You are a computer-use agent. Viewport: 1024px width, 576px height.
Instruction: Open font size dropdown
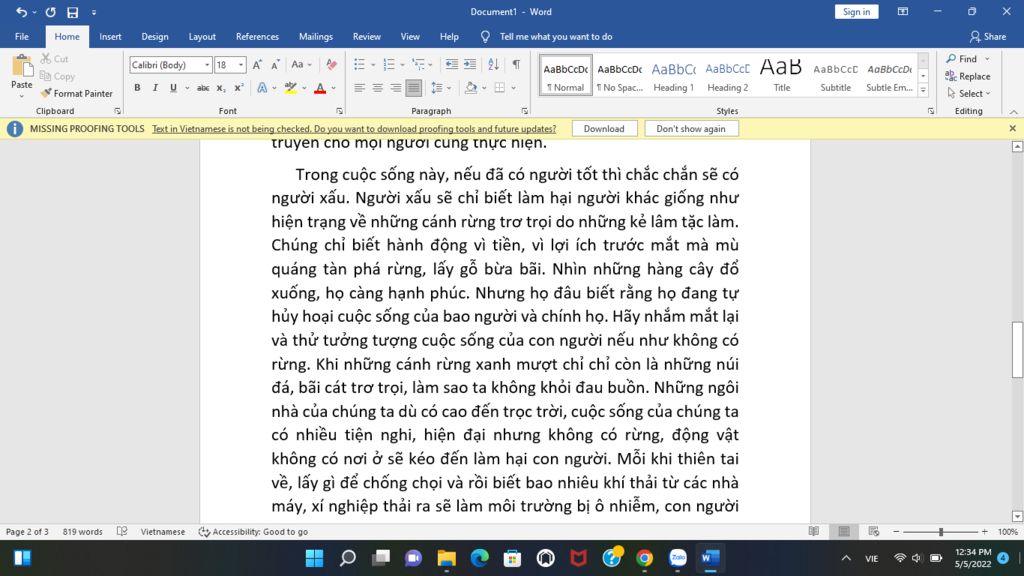point(241,65)
